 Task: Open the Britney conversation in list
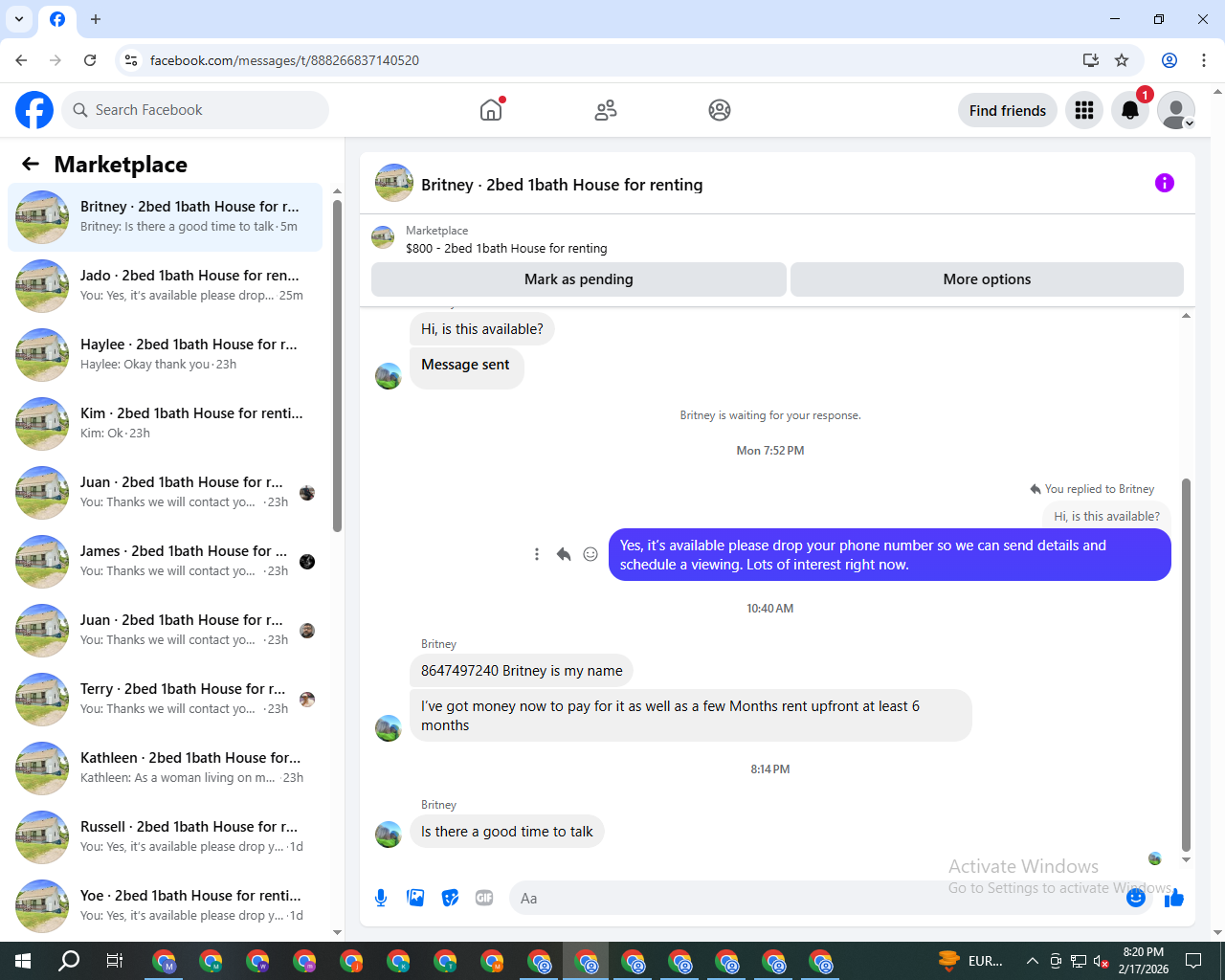[x=166, y=217]
